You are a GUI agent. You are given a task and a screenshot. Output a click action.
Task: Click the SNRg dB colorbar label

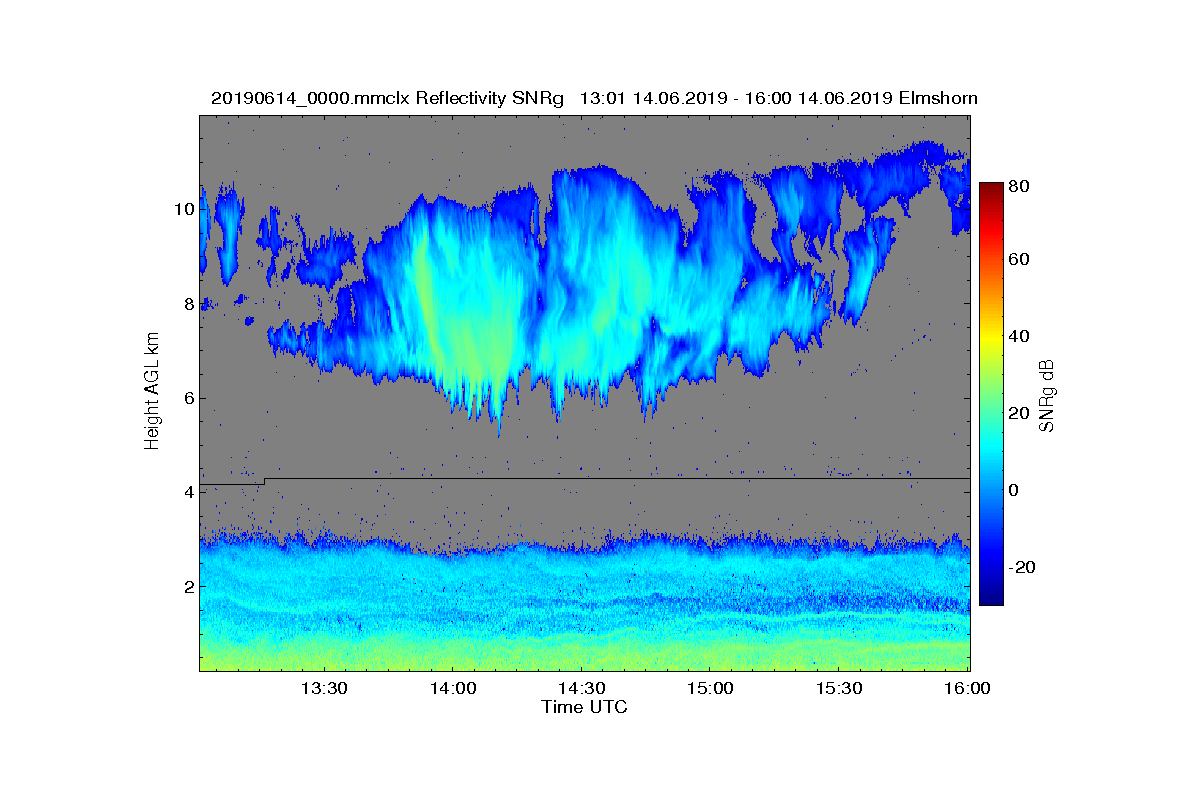click(1047, 395)
